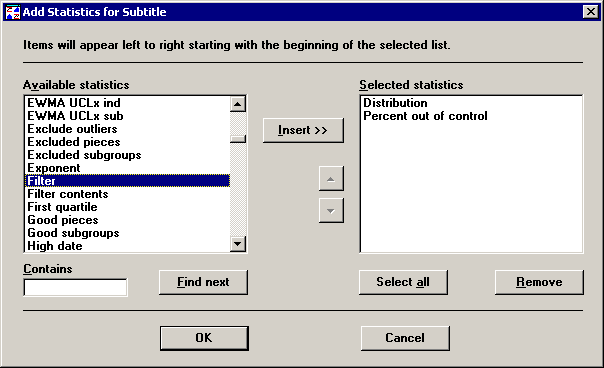Click the available statistics scrollbar thumb
Viewport: 604px width, 368px height.
click(x=238, y=139)
